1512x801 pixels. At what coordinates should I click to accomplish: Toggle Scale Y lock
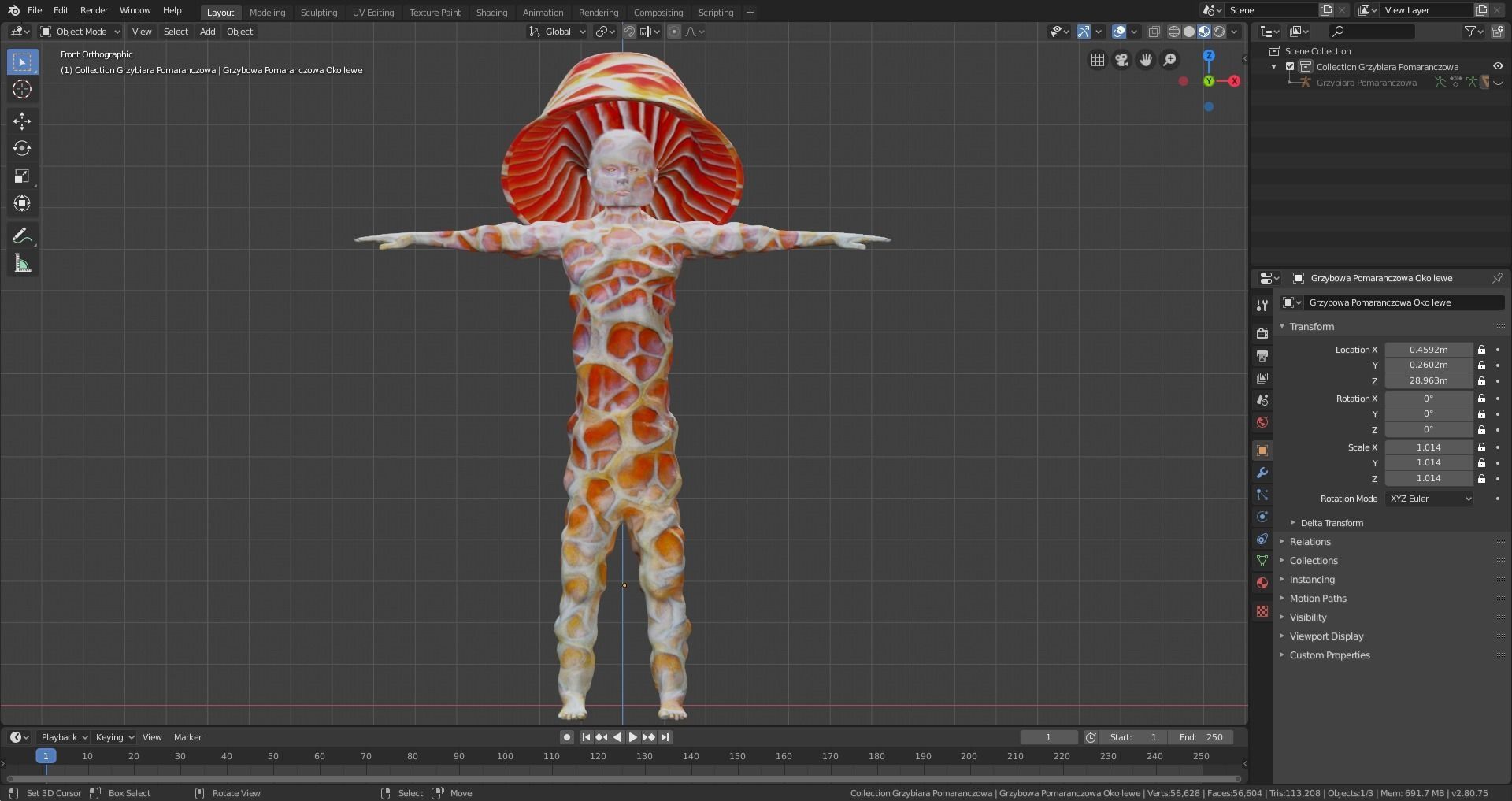click(1481, 463)
